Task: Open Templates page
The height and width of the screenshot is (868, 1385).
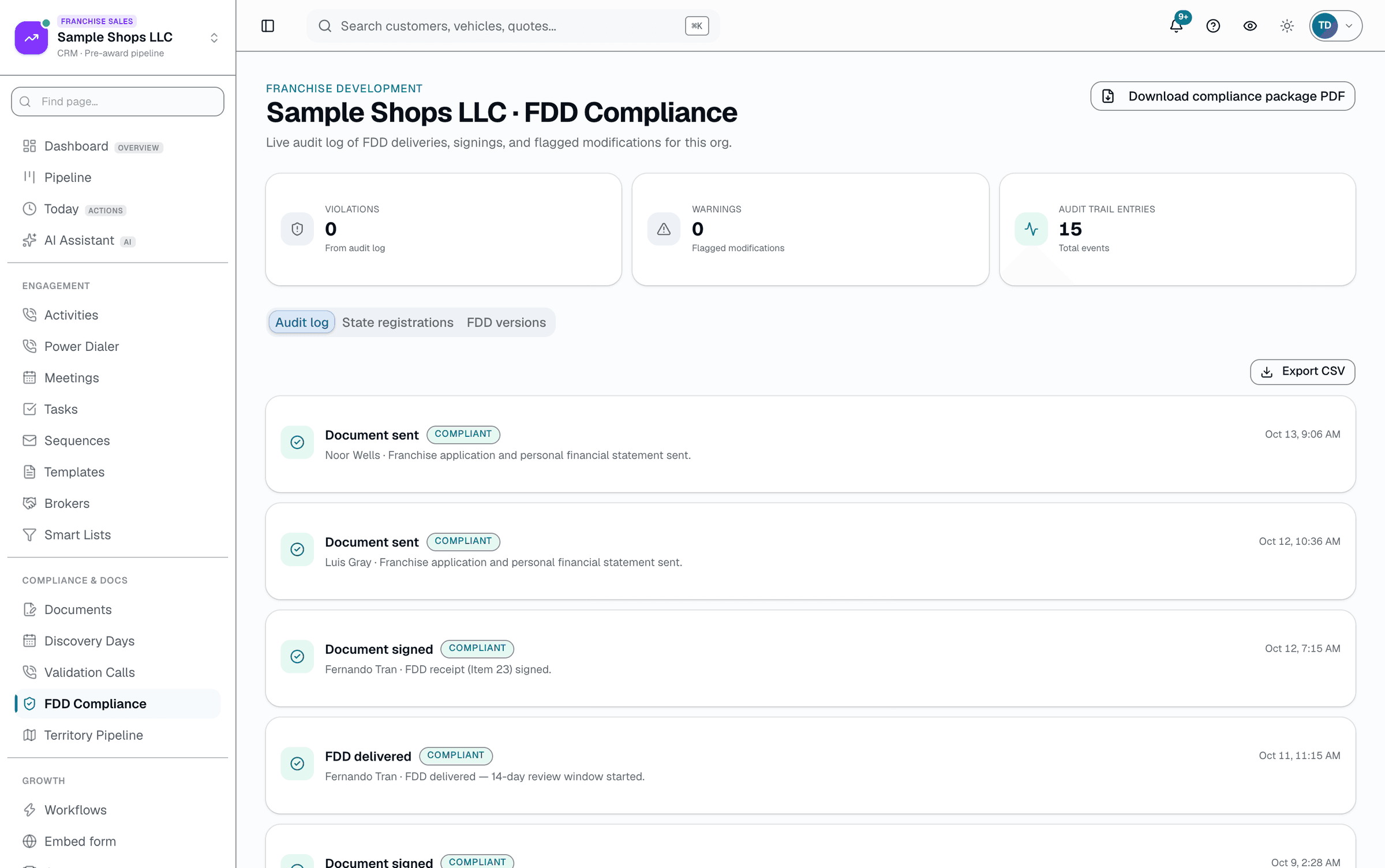Action: [118, 472]
